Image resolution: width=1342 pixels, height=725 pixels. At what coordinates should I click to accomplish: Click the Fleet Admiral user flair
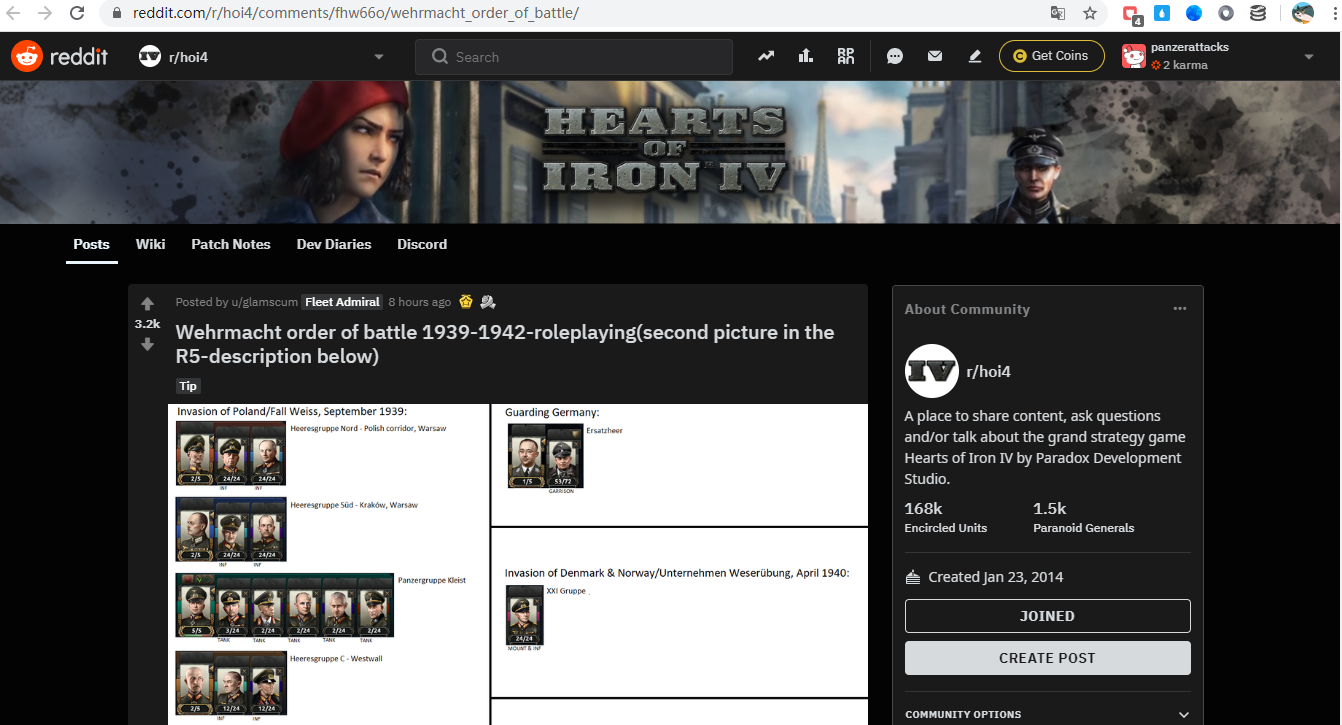(342, 302)
